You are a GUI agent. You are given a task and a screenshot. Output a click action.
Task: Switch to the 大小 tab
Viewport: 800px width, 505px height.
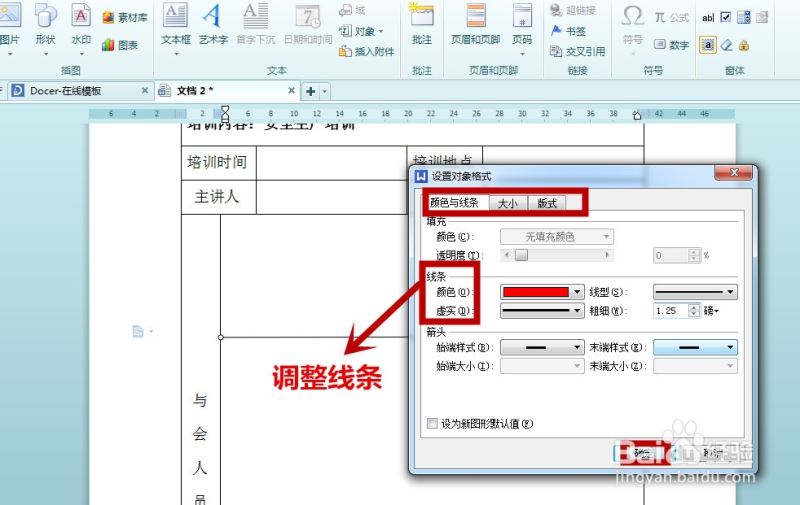click(507, 204)
